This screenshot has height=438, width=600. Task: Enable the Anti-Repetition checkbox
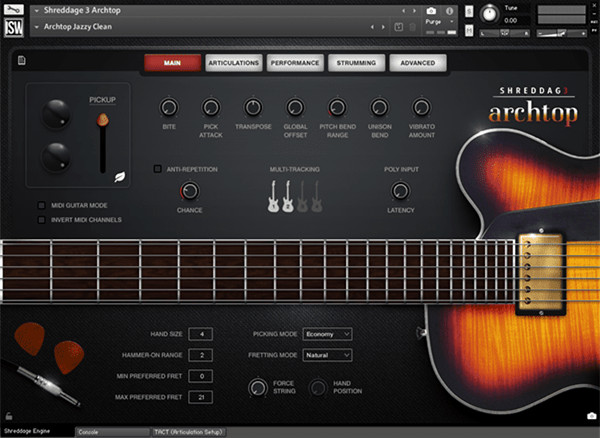[x=157, y=169]
